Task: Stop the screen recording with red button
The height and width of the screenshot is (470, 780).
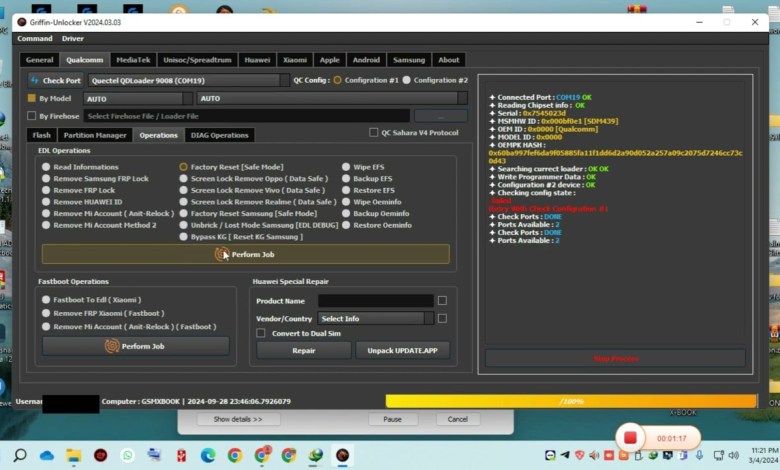Action: (630, 438)
